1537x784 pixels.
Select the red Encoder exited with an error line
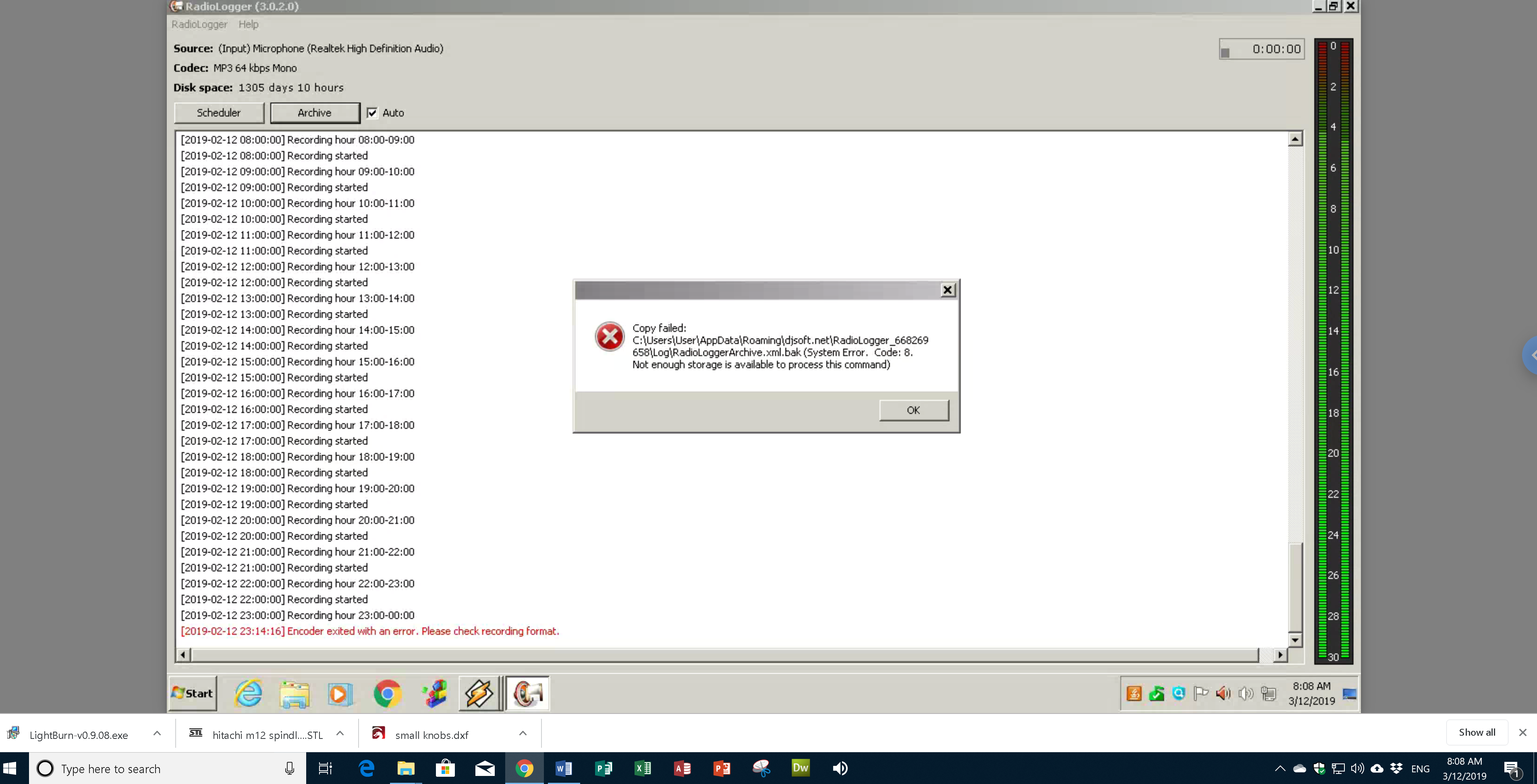370,631
